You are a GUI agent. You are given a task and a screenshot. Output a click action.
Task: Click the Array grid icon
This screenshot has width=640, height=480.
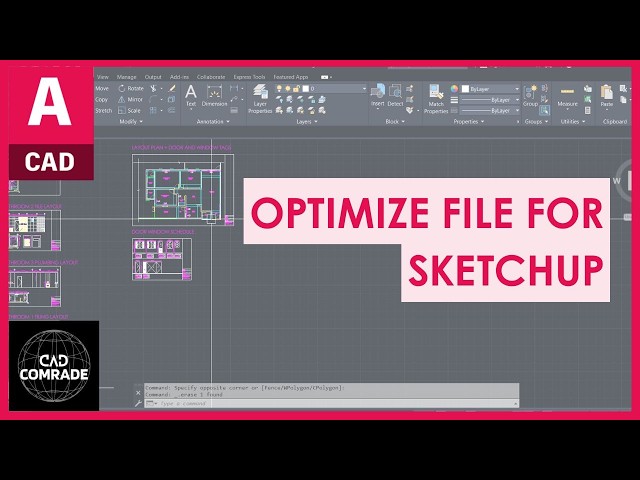coord(153,110)
